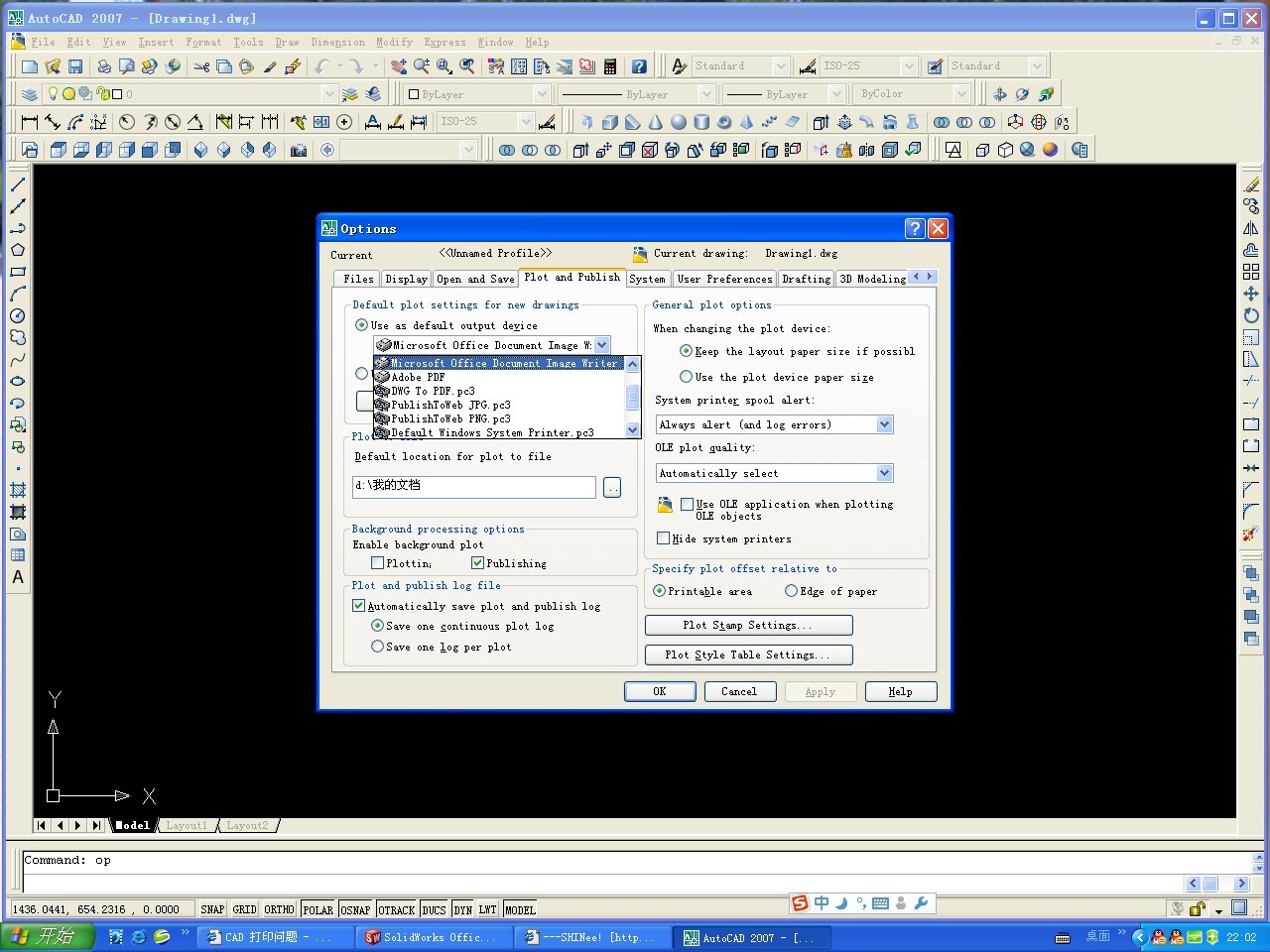Select the Polygon draw tool
The width and height of the screenshot is (1270, 952).
click(x=18, y=250)
